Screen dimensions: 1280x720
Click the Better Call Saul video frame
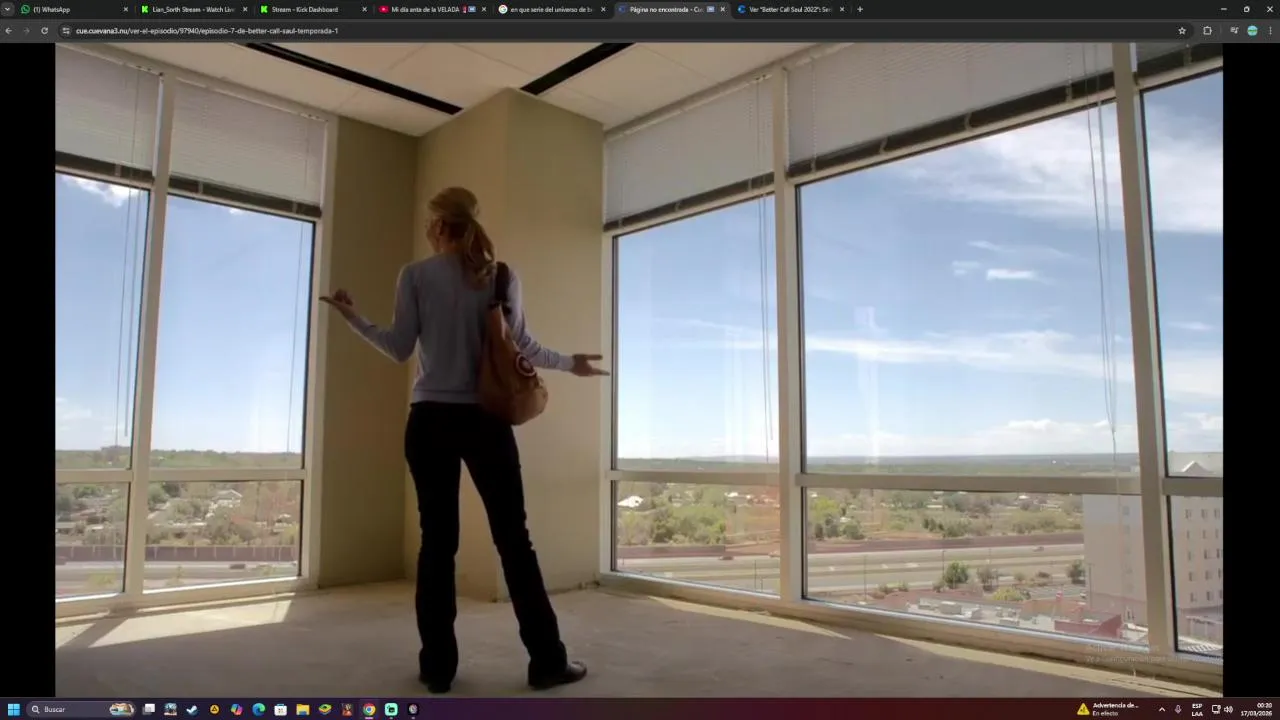(639, 369)
